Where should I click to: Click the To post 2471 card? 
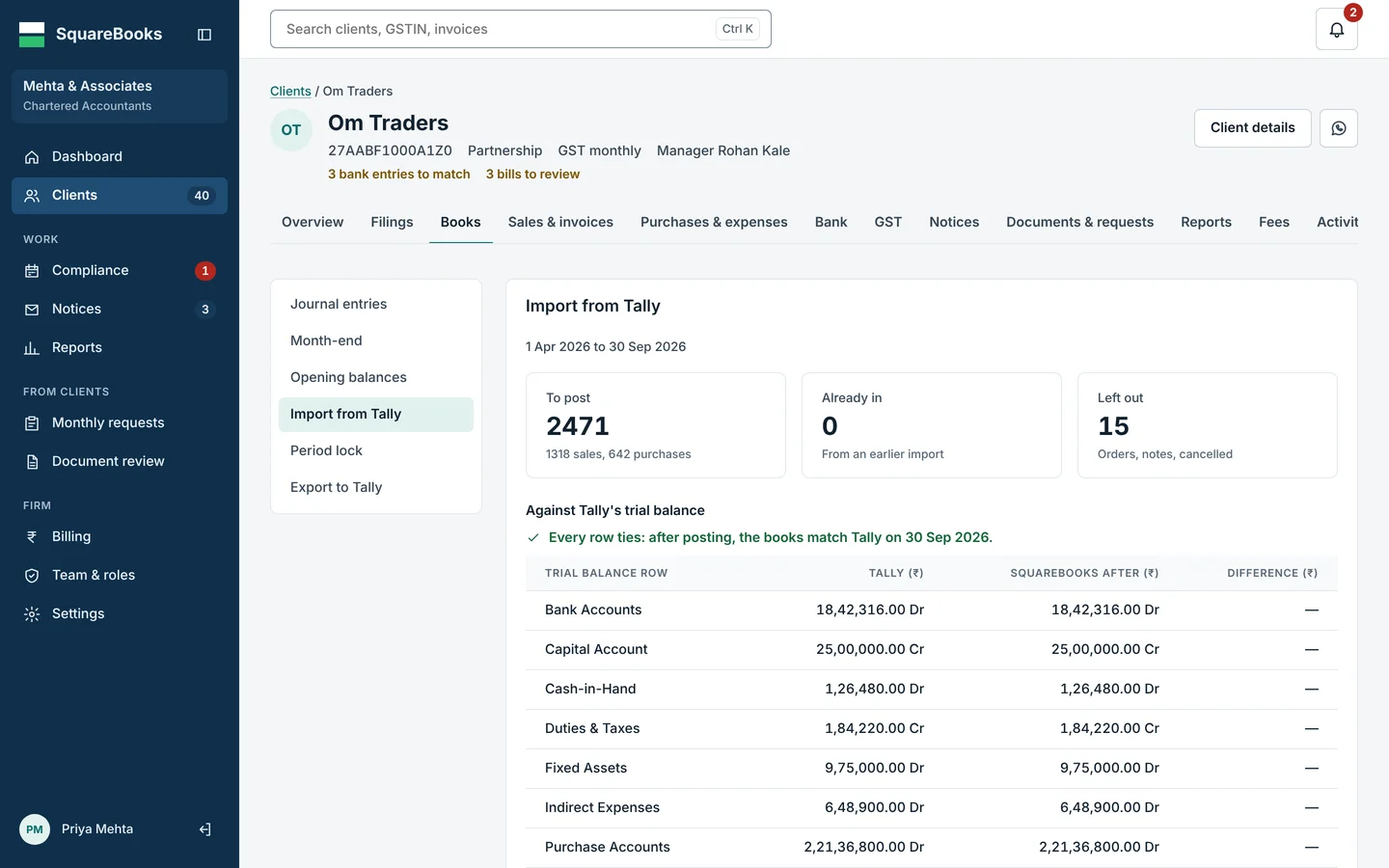(x=656, y=425)
